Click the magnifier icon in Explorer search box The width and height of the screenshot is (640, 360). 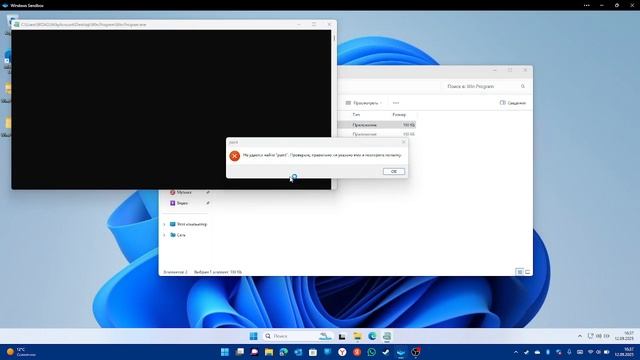(522, 87)
